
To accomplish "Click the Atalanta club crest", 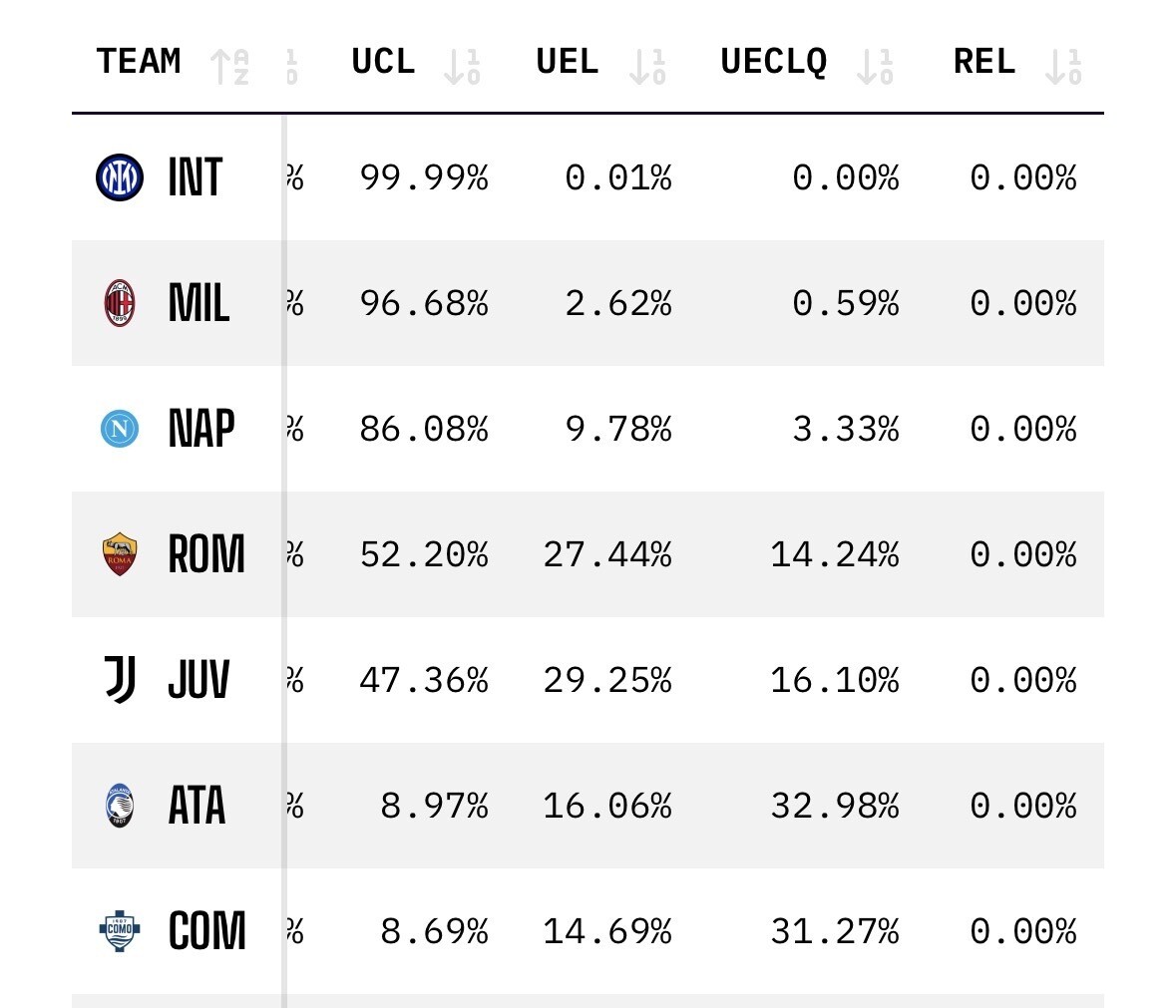I will tap(120, 806).
